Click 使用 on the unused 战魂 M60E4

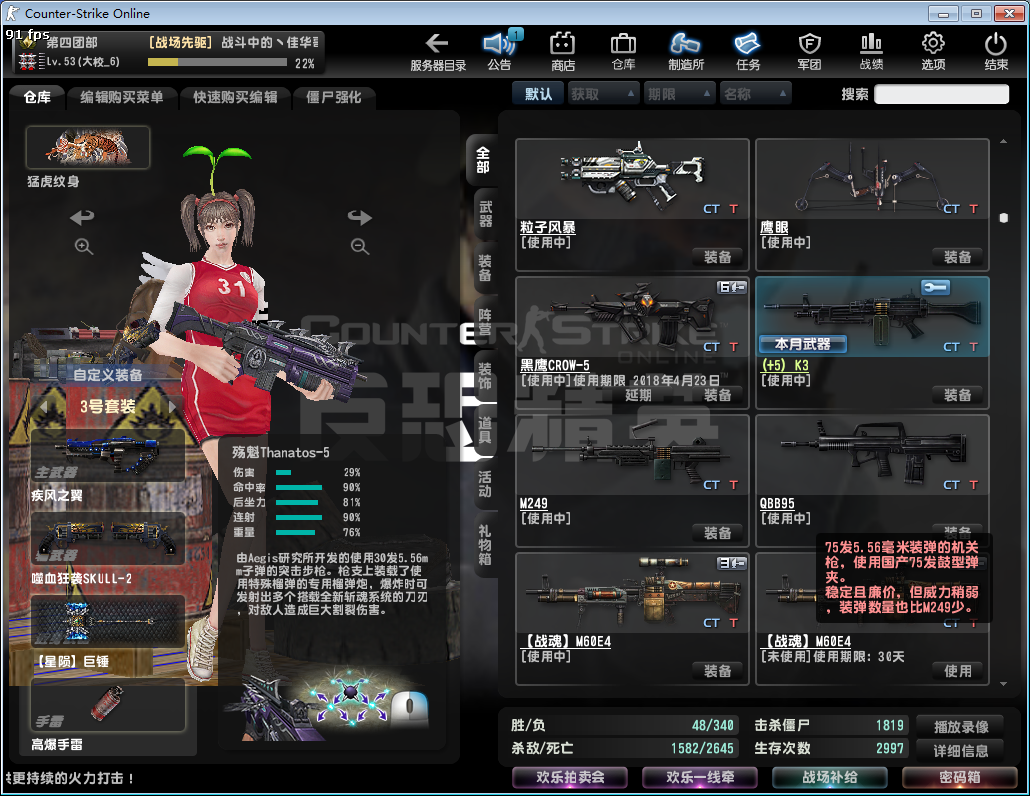click(958, 671)
